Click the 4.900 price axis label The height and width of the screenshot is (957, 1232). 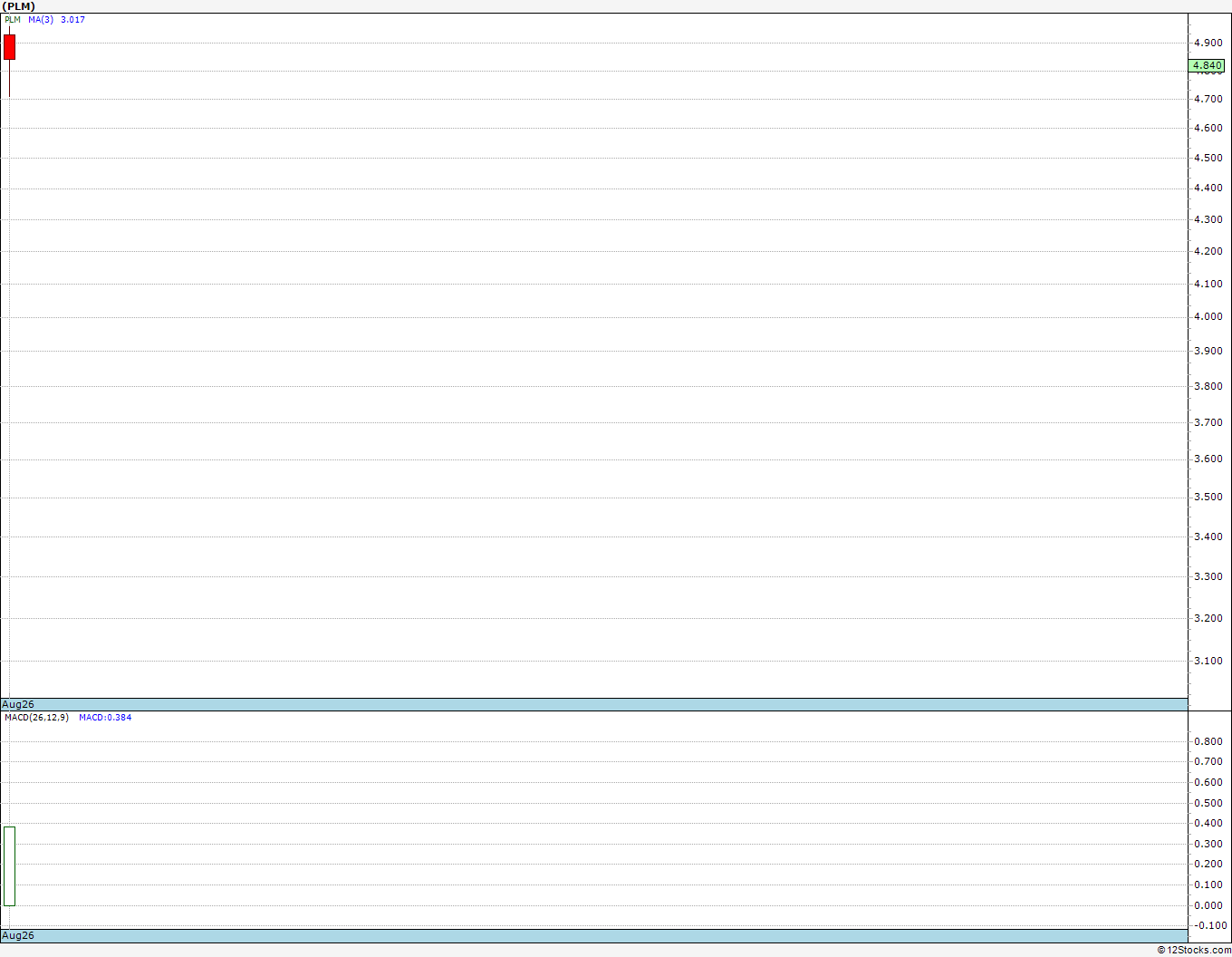point(1208,43)
